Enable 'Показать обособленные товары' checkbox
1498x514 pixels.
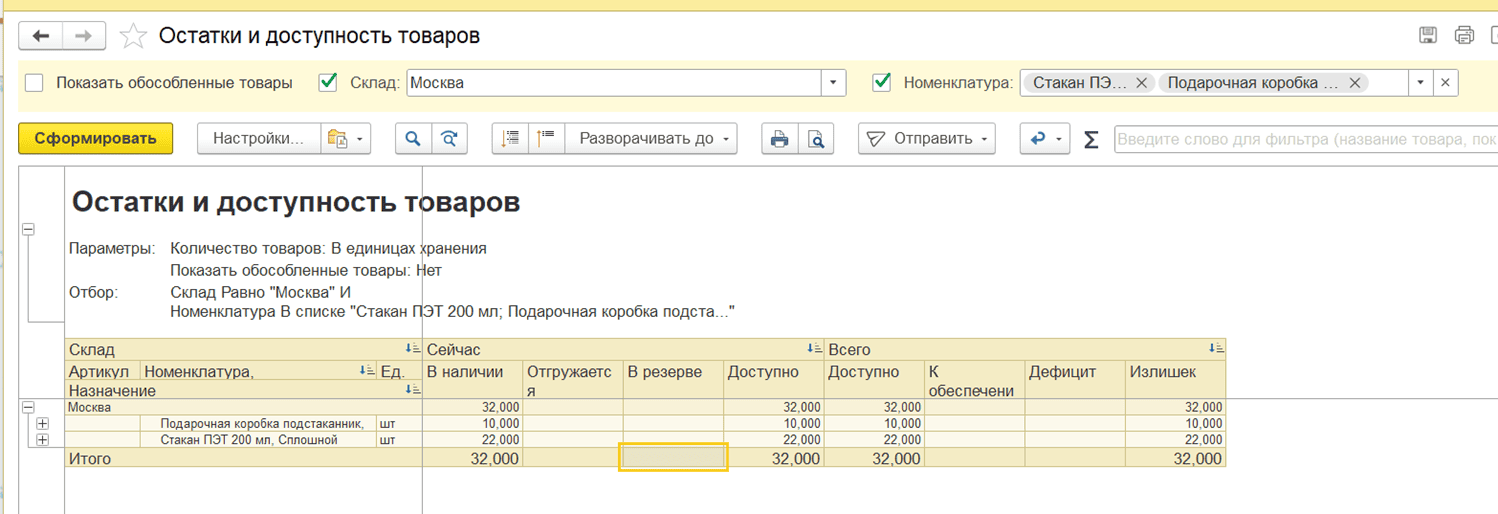click(35, 83)
